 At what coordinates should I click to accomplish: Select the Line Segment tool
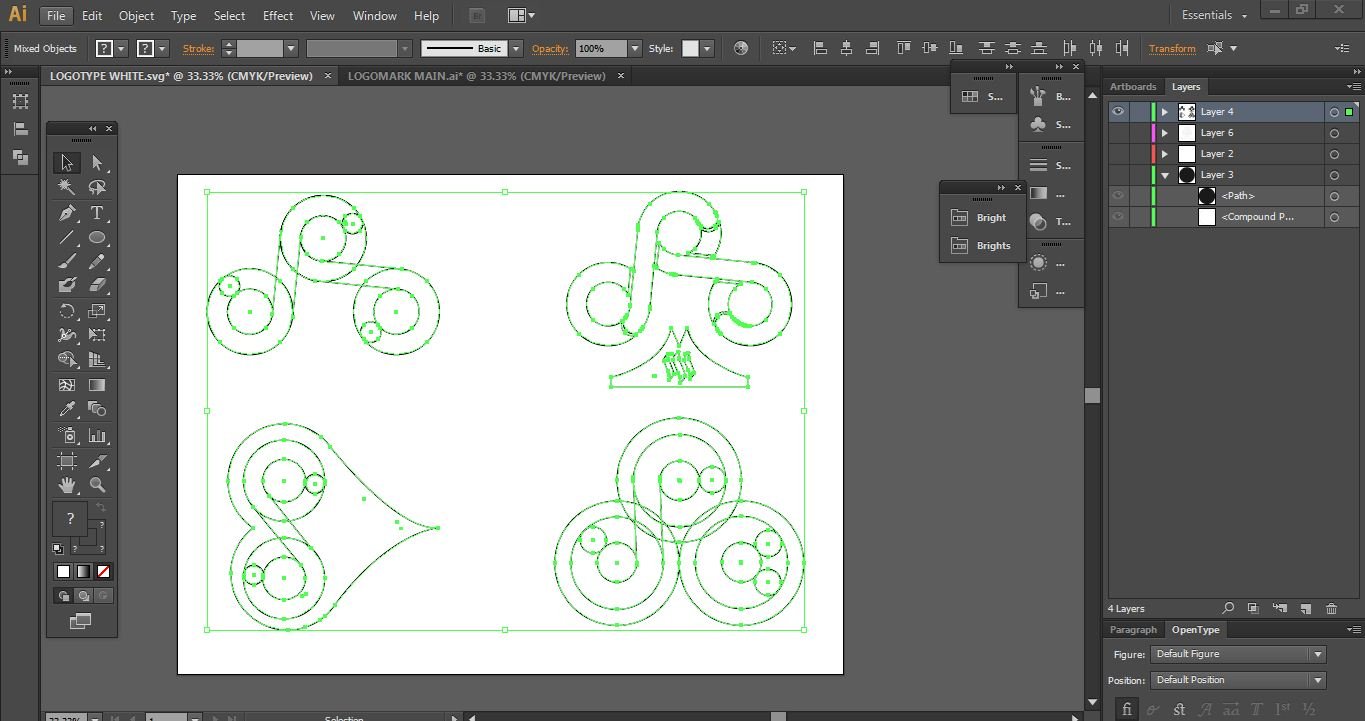point(66,238)
